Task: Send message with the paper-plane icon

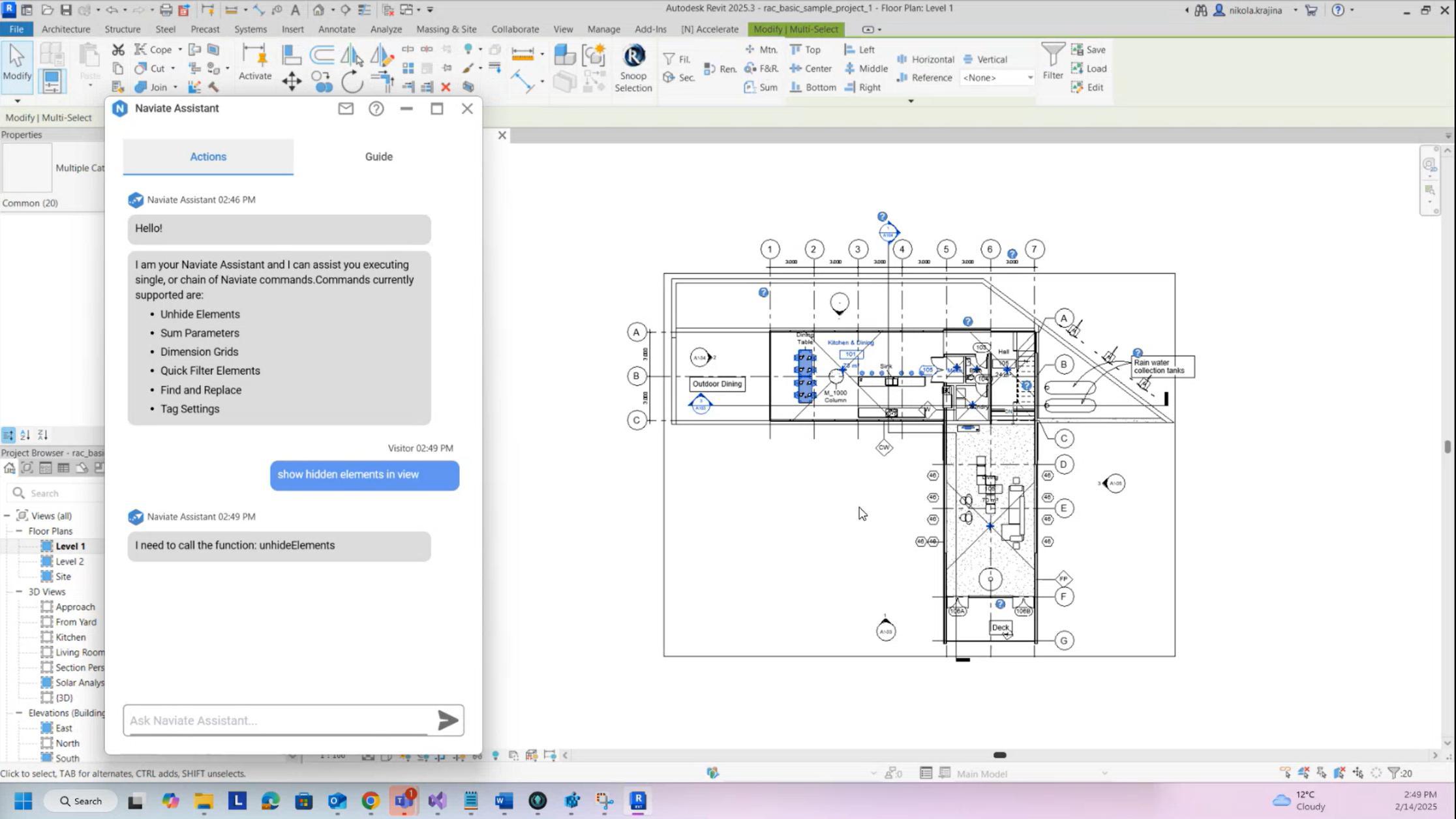Action: [x=447, y=720]
